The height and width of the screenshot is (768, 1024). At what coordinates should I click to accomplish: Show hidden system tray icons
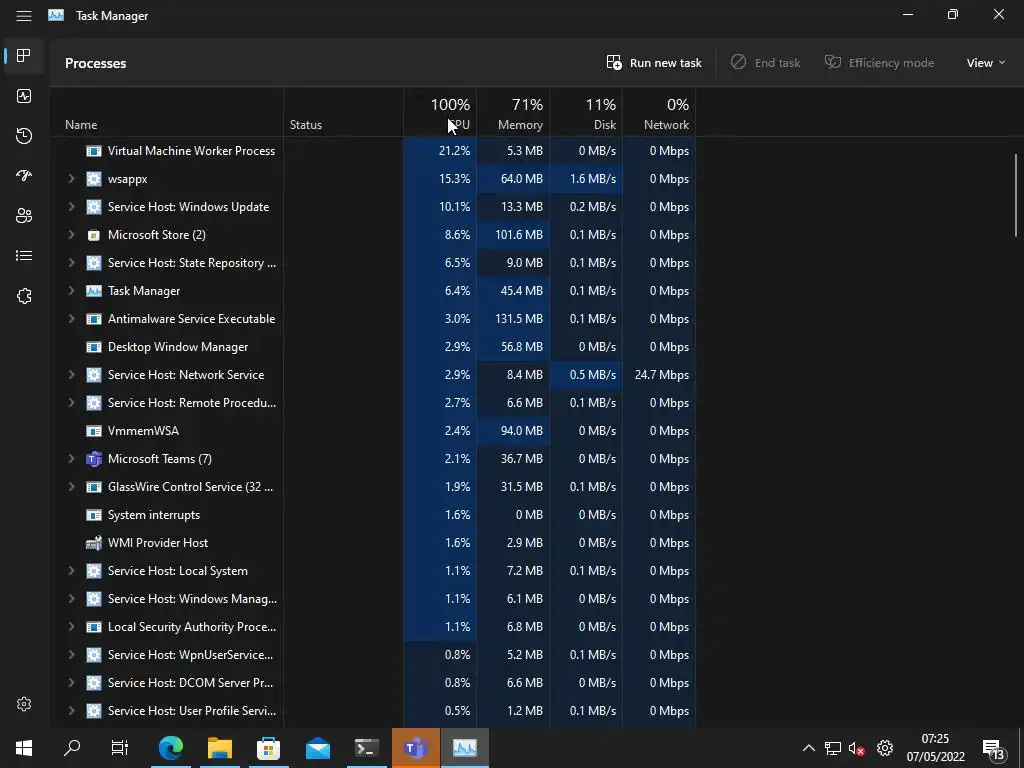tap(808, 748)
